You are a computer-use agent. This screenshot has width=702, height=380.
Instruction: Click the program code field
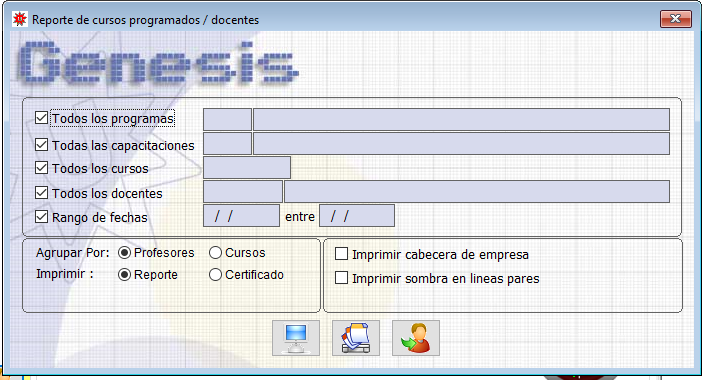pyautogui.click(x=227, y=120)
